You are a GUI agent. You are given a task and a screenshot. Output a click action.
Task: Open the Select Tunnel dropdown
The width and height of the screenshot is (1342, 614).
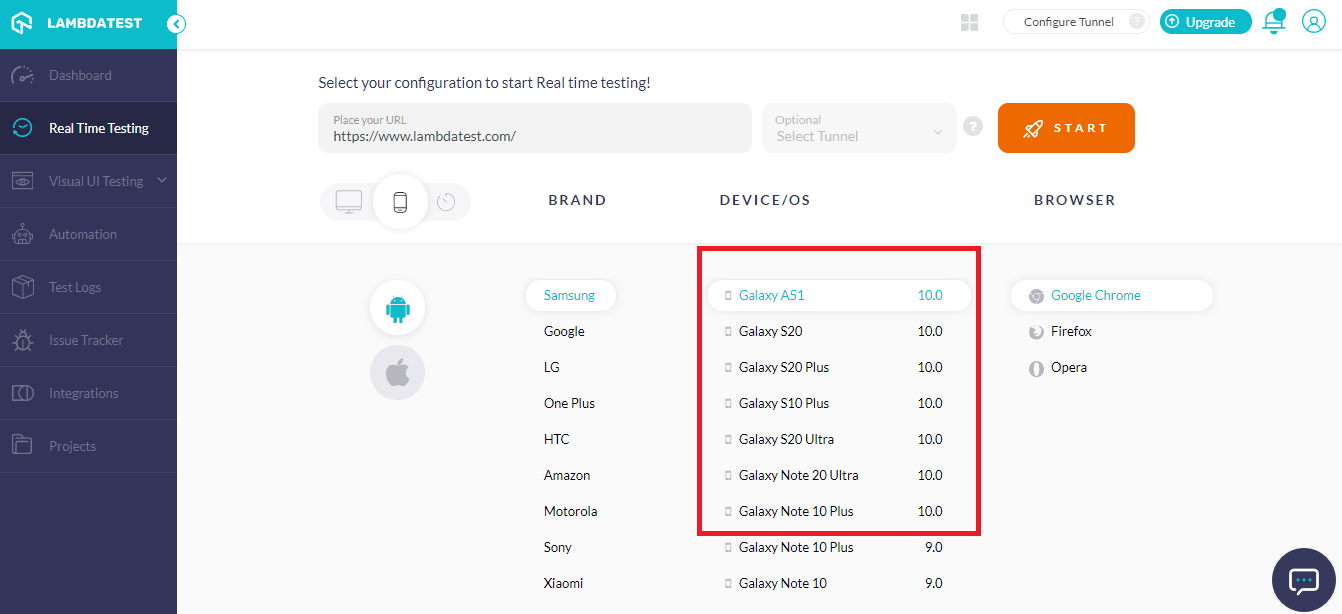858,128
